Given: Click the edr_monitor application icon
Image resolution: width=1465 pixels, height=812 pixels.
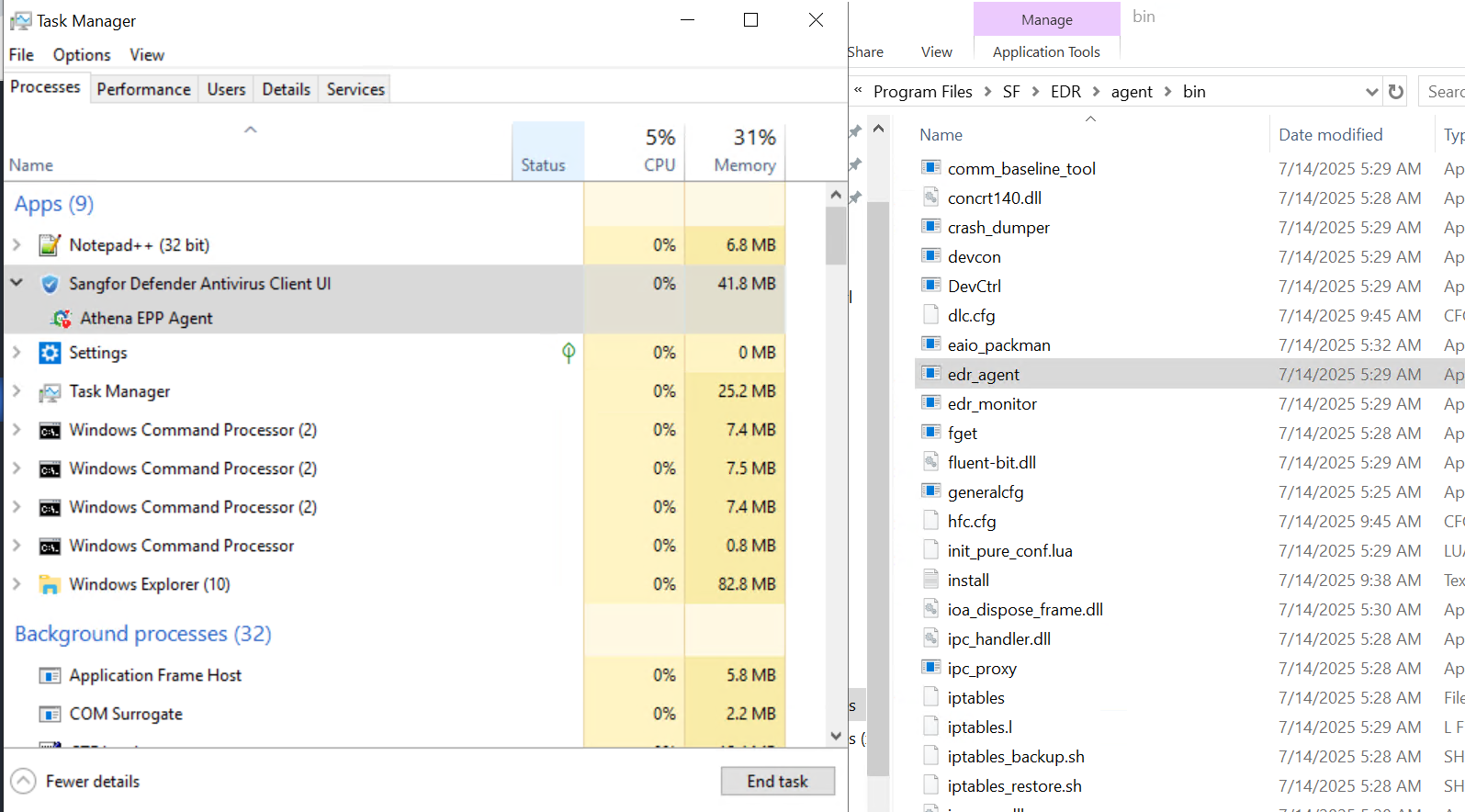Looking at the screenshot, I should tap(931, 403).
